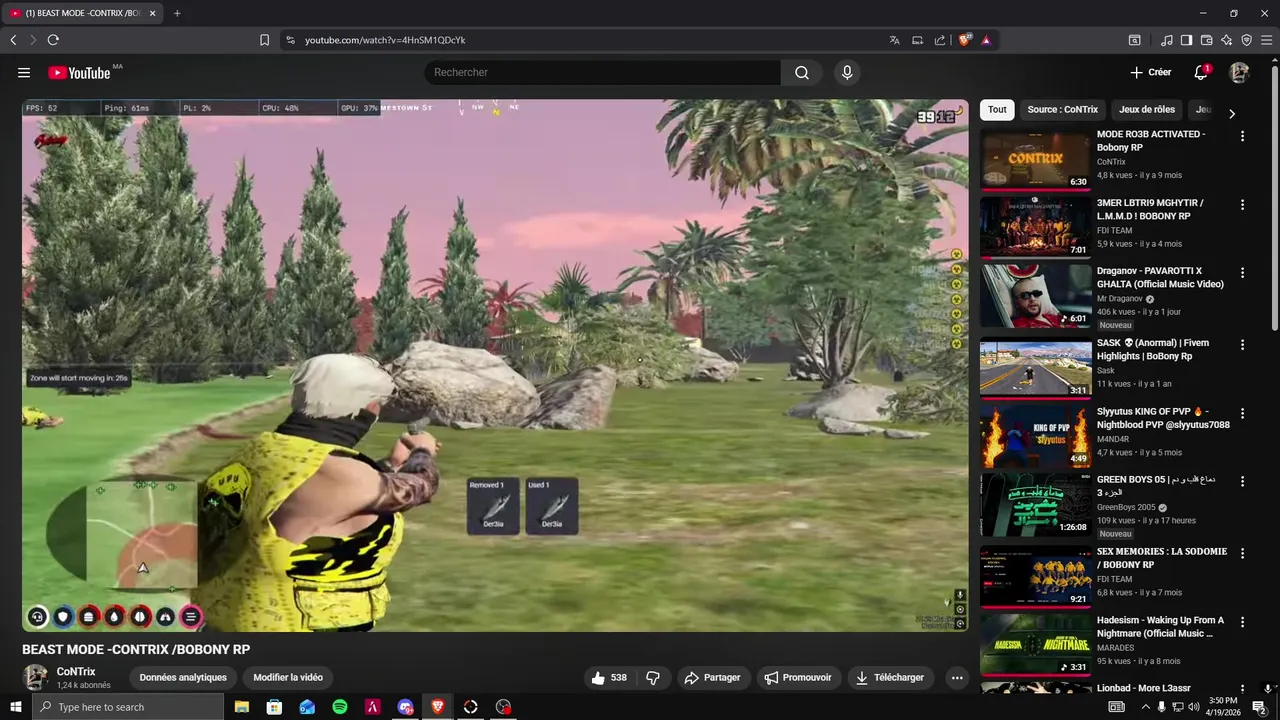Open Brave VPN shield icon

click(1246, 40)
